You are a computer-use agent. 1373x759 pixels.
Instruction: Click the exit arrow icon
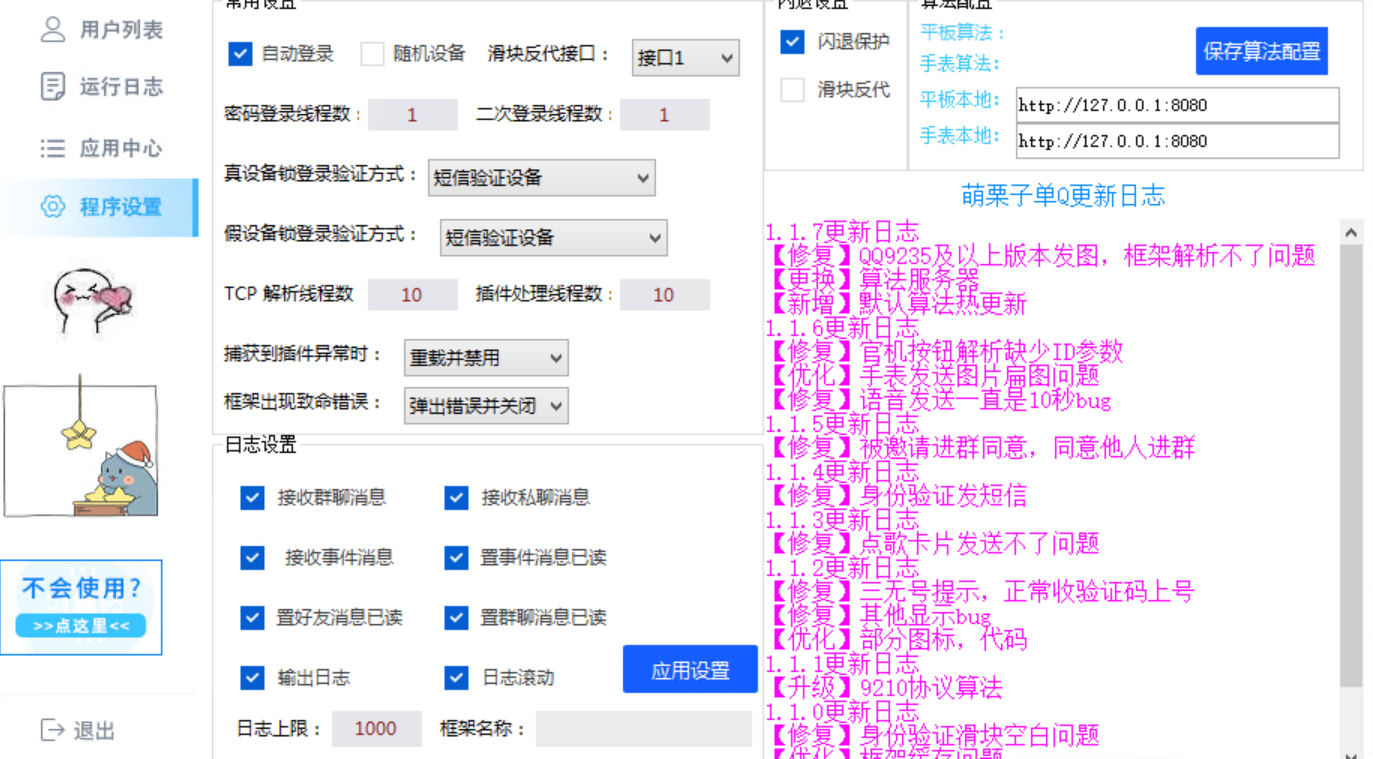[53, 731]
